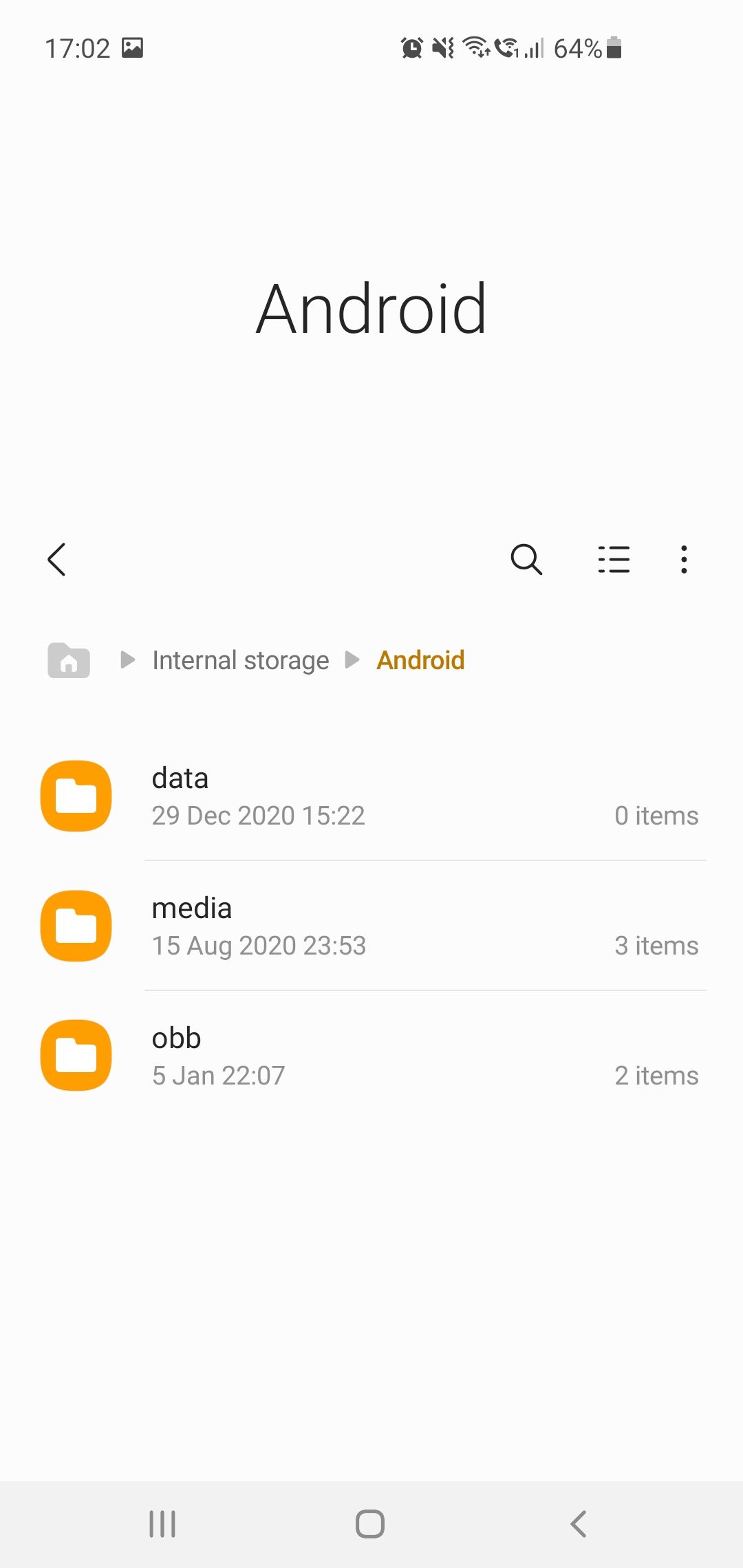Click breadcrumb arrow before Internal storage
This screenshot has height=1568, width=743.
tap(127, 660)
